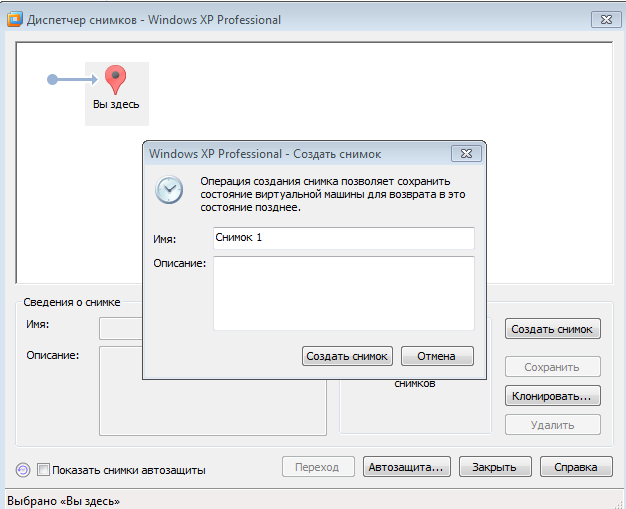Viewport: 626px width, 509px height.
Task: Close the 'Создать снимок' dialog window
Action: pyautogui.click(x=466, y=154)
